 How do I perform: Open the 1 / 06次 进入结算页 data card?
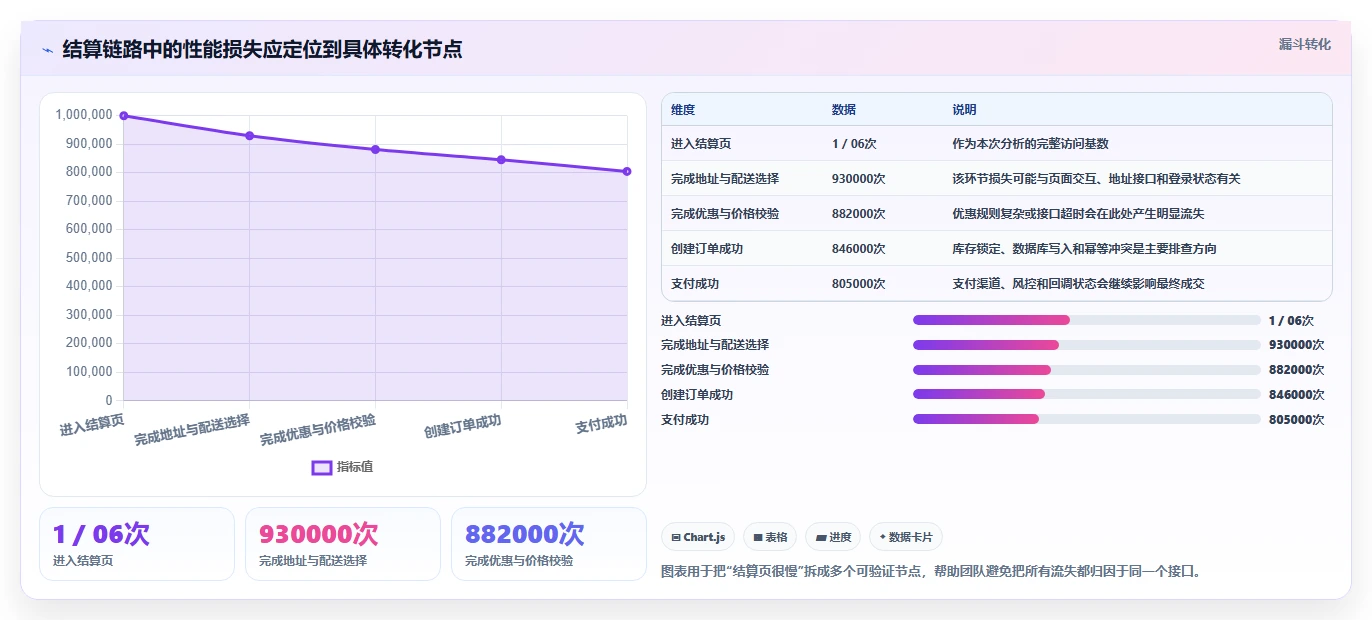(x=137, y=544)
